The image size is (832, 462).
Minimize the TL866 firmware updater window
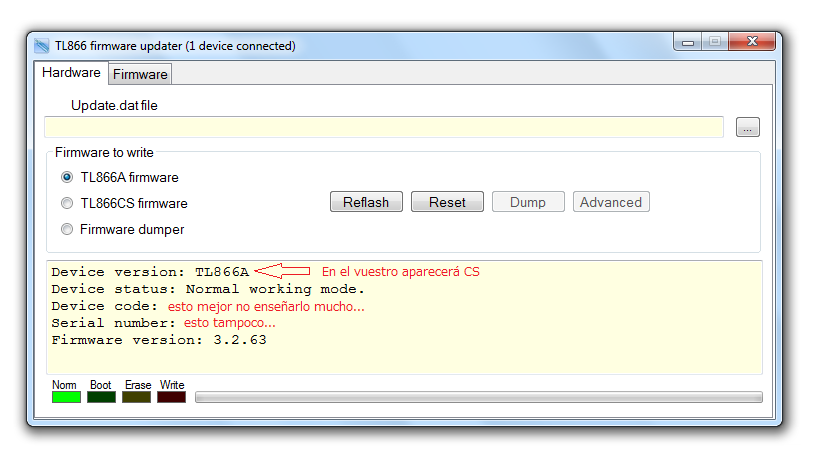[688, 42]
